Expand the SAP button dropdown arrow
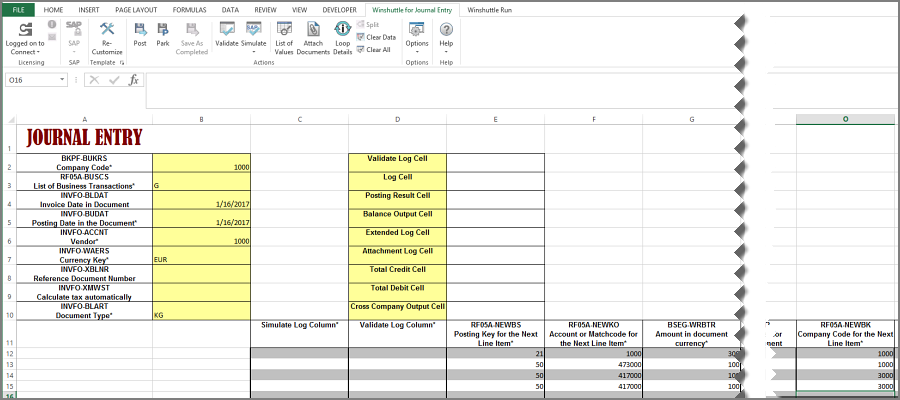The width and height of the screenshot is (900, 400). [x=74, y=52]
